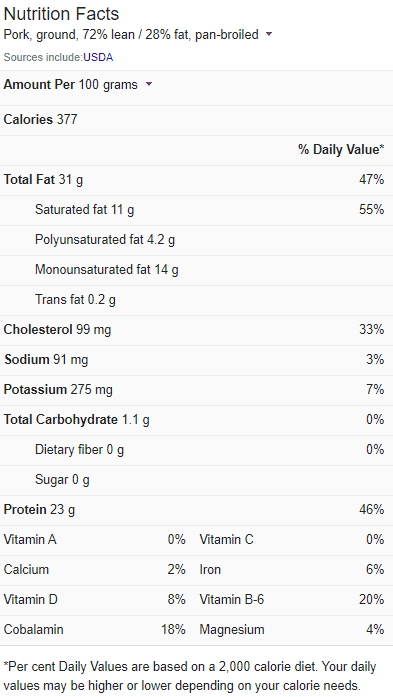Click the Protein 23 g row

[x=196, y=510]
